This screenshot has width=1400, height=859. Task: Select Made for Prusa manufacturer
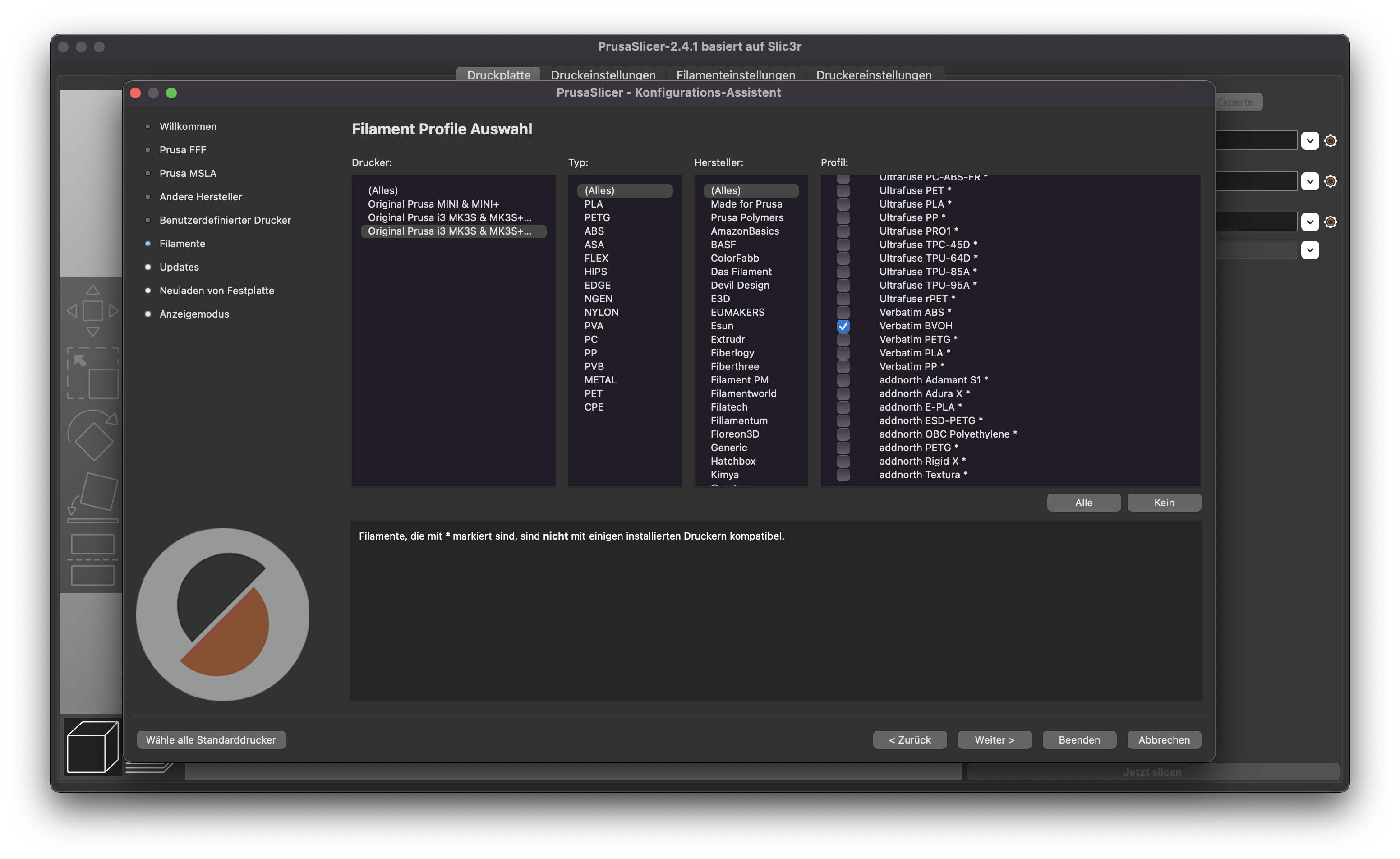(x=751, y=204)
